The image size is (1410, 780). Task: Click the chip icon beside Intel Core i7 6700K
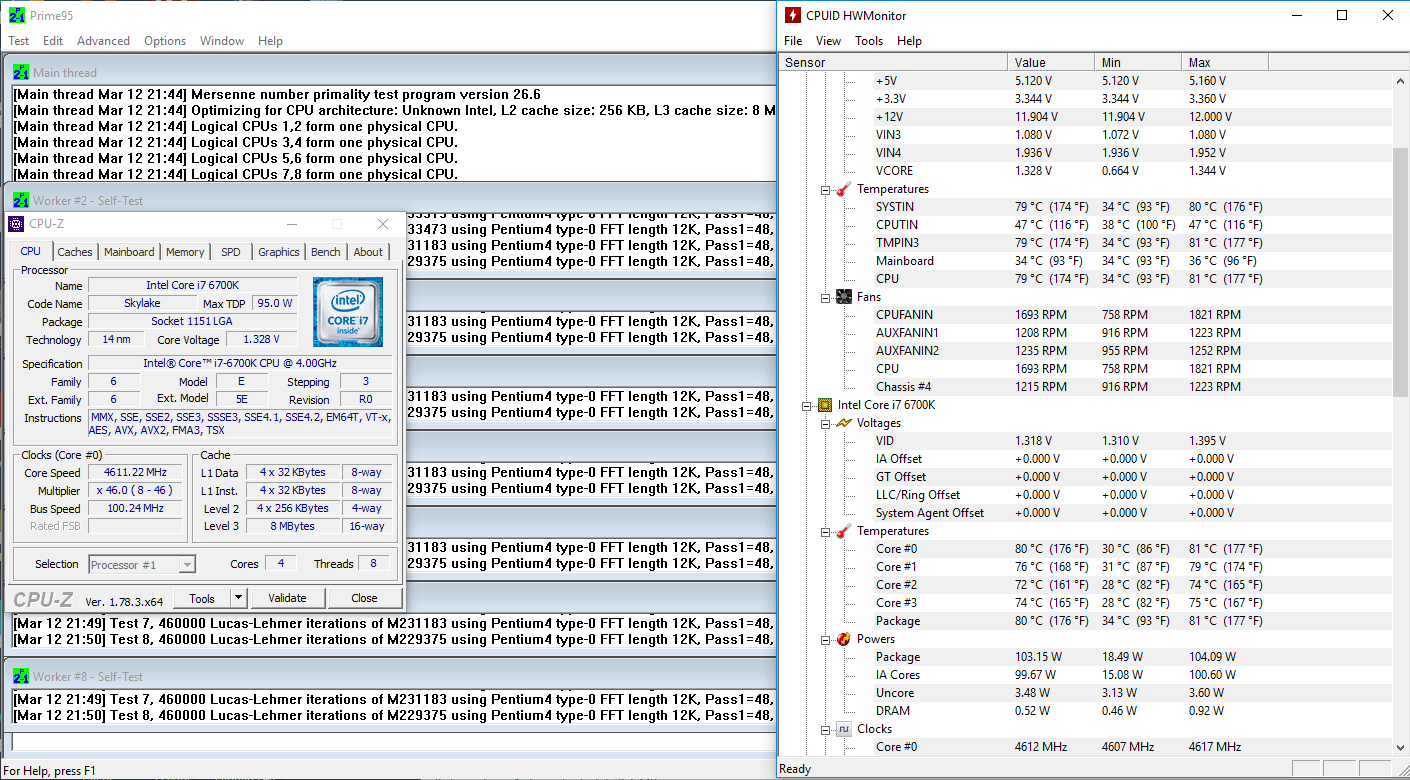[x=825, y=405]
